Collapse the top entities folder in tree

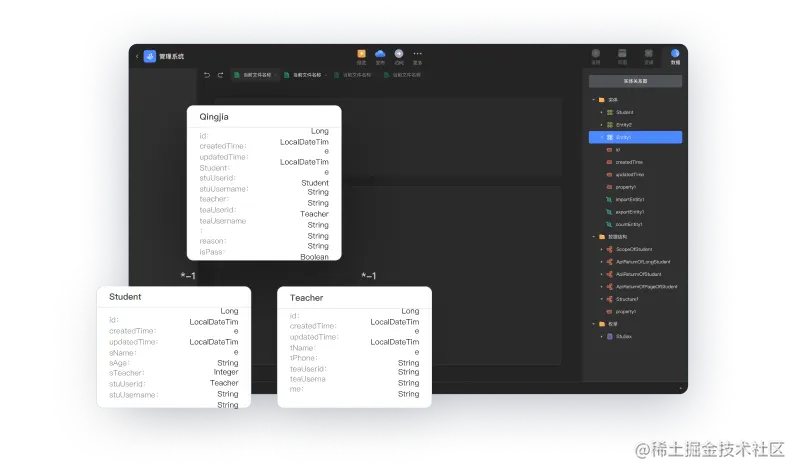(x=593, y=100)
